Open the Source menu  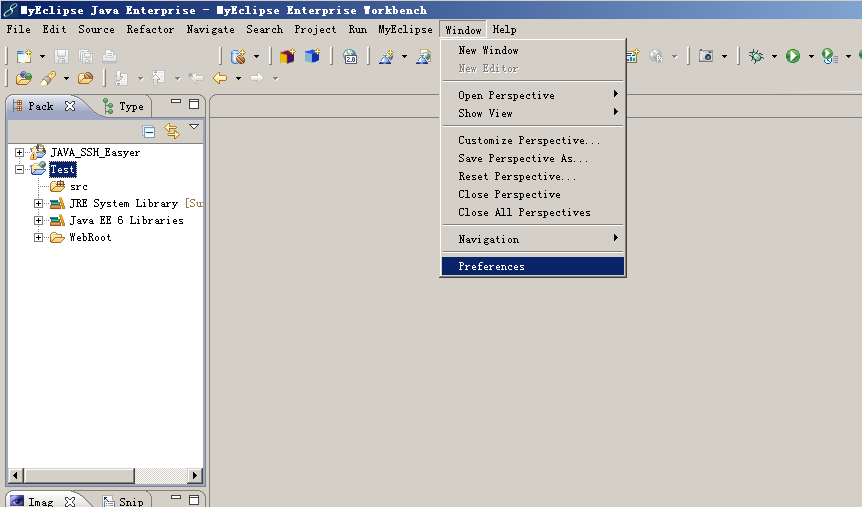pos(96,29)
